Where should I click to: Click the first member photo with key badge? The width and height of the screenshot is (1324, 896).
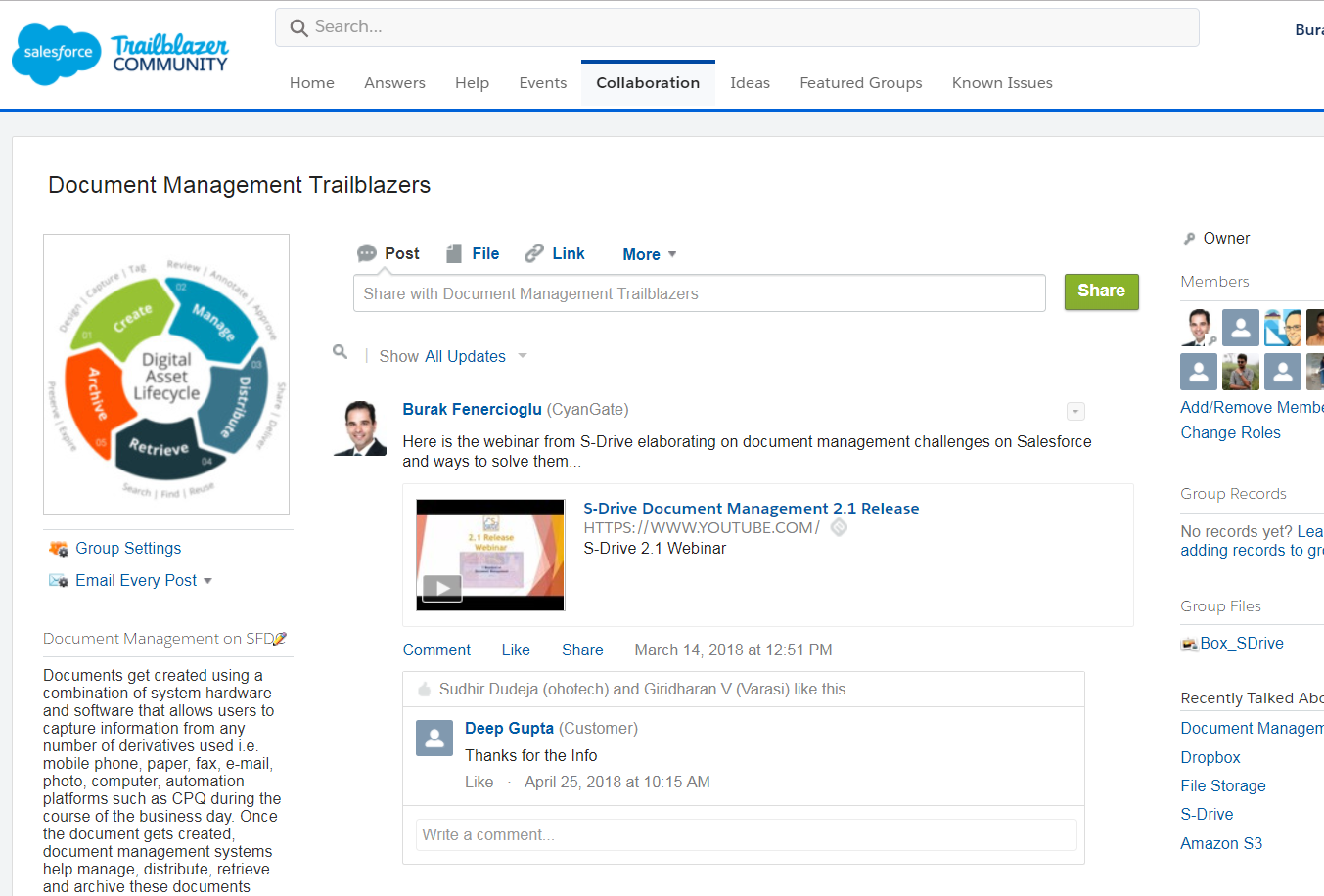1199,328
